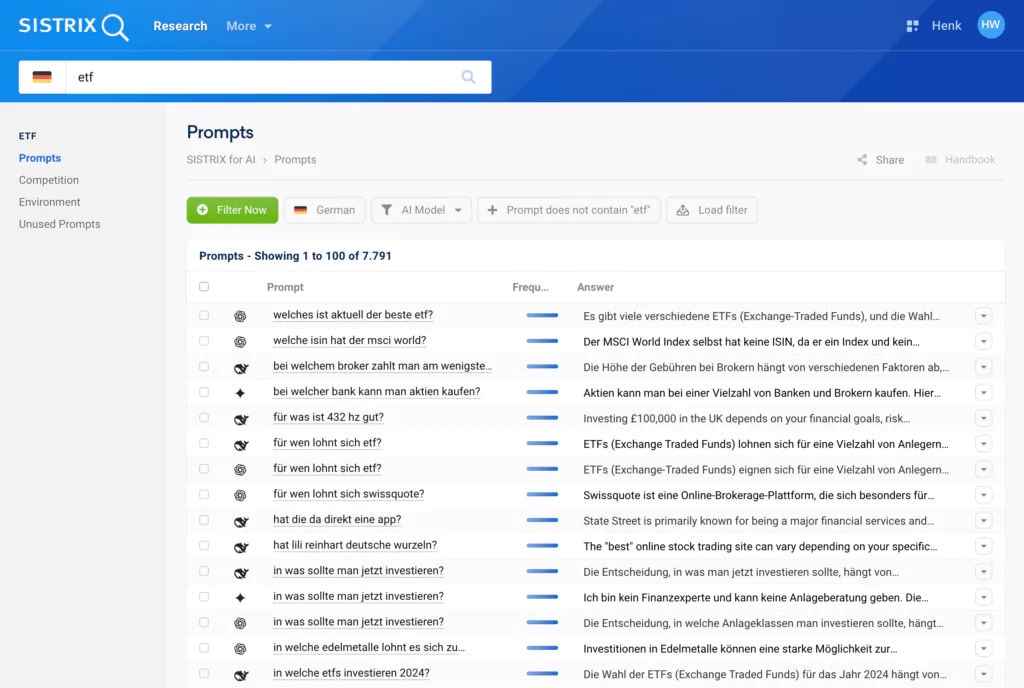Check the box for "welches ist aktuell der beste etf?"
This screenshot has width=1024, height=688.
coord(204,315)
